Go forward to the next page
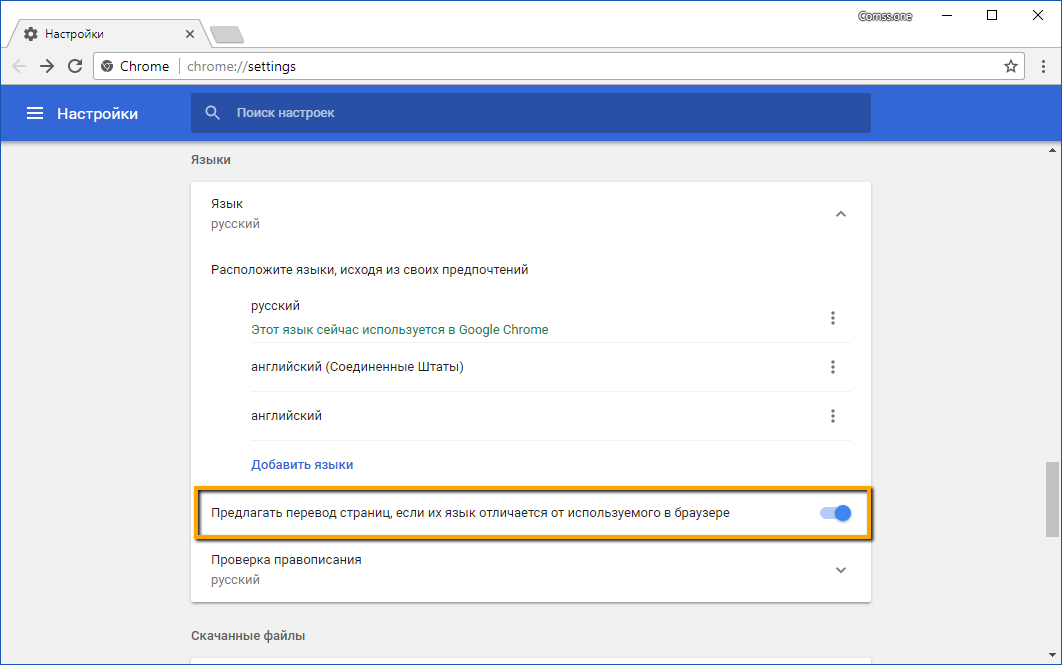1062x665 pixels. [47, 66]
